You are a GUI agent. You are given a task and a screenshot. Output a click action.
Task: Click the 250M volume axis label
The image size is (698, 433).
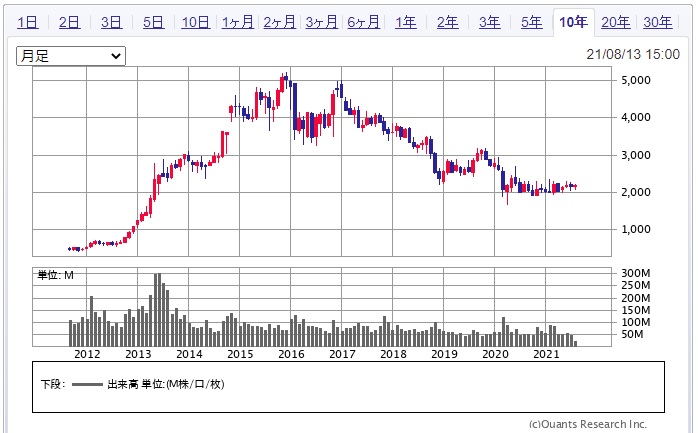pyautogui.click(x=636, y=285)
